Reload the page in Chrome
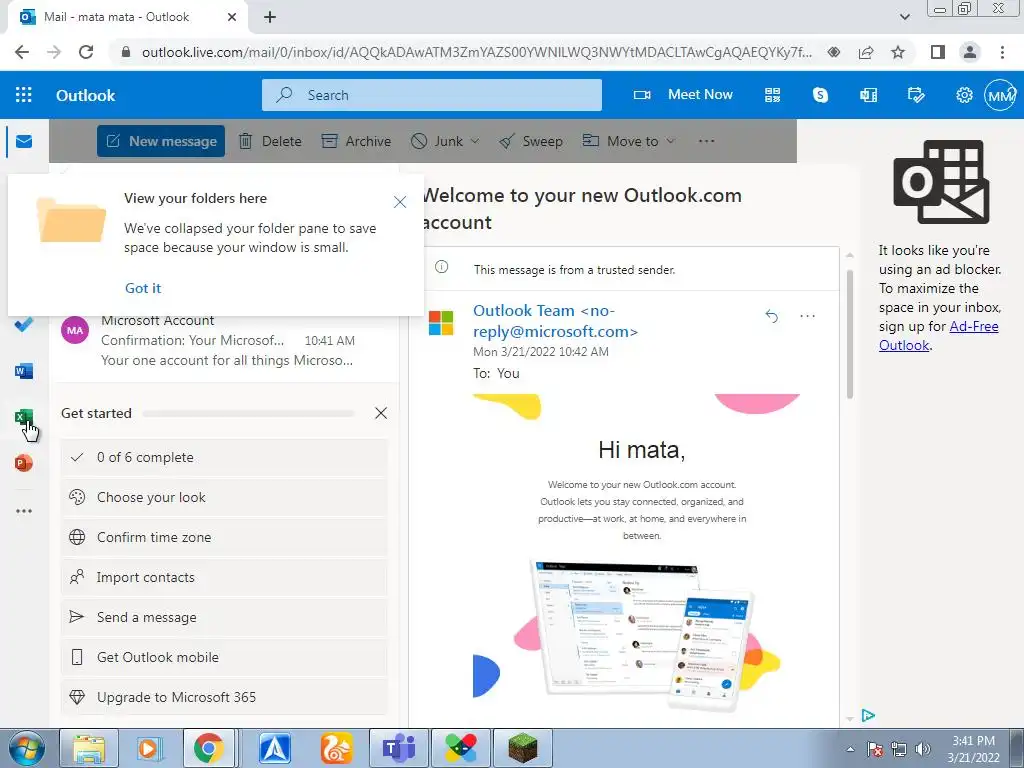 click(x=86, y=52)
